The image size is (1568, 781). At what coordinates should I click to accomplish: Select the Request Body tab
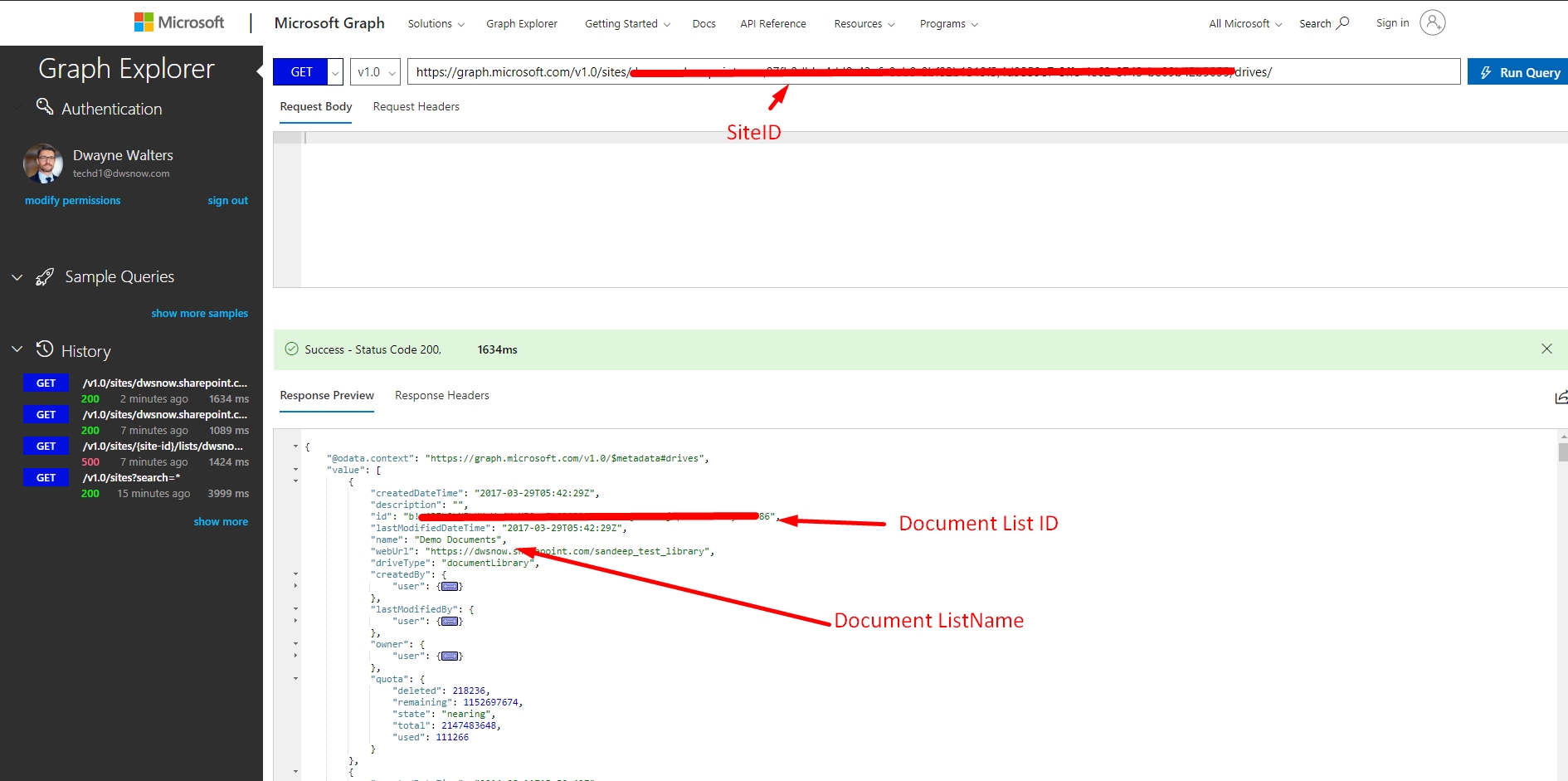315,106
